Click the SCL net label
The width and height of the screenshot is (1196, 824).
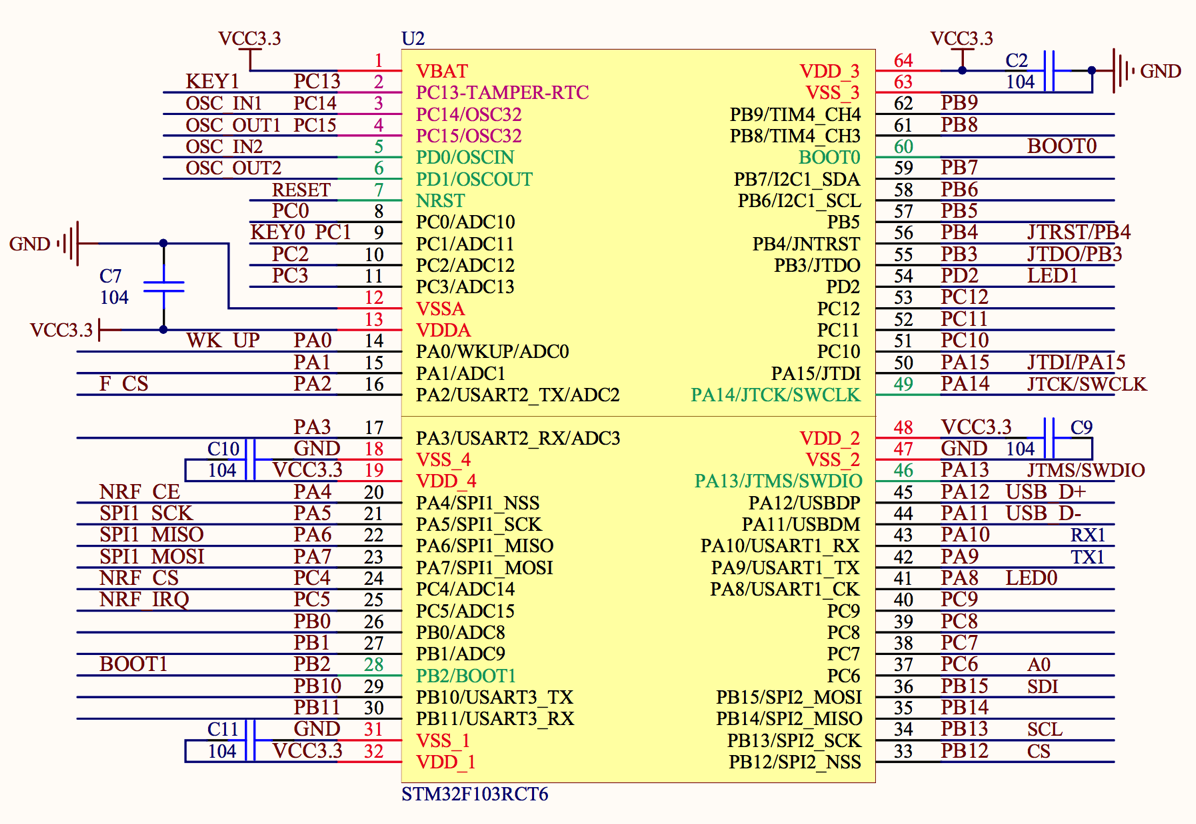pos(1044,729)
